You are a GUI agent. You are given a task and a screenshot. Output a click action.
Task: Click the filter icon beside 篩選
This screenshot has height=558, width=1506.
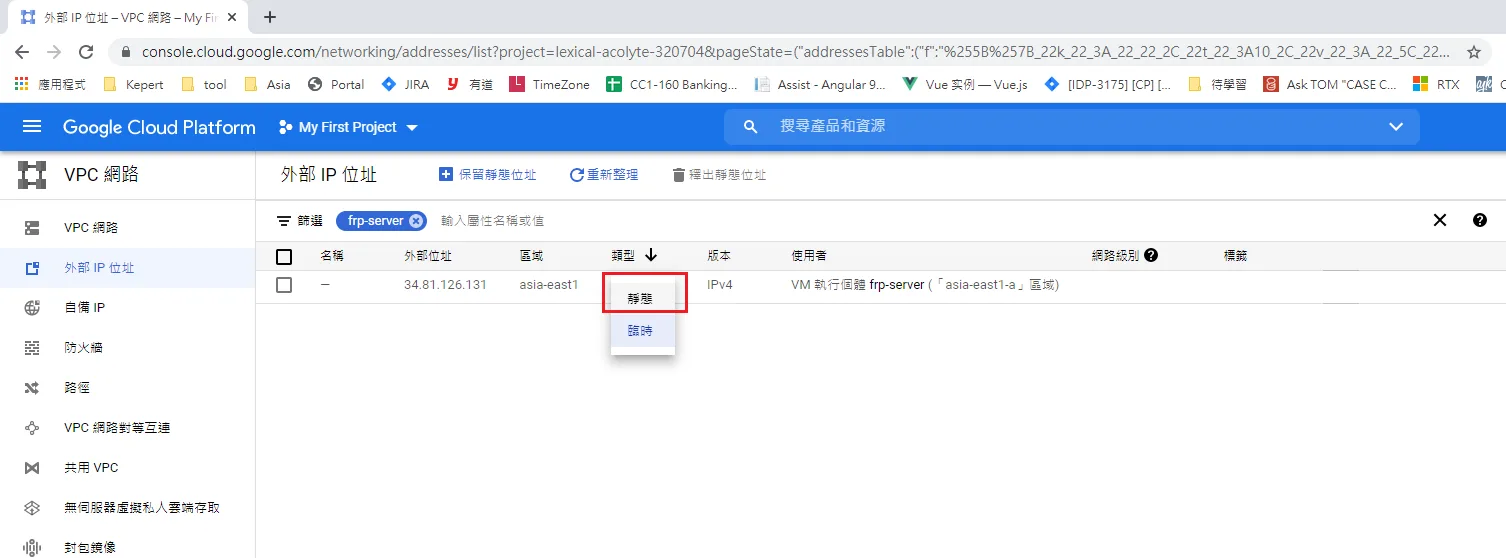pos(285,221)
